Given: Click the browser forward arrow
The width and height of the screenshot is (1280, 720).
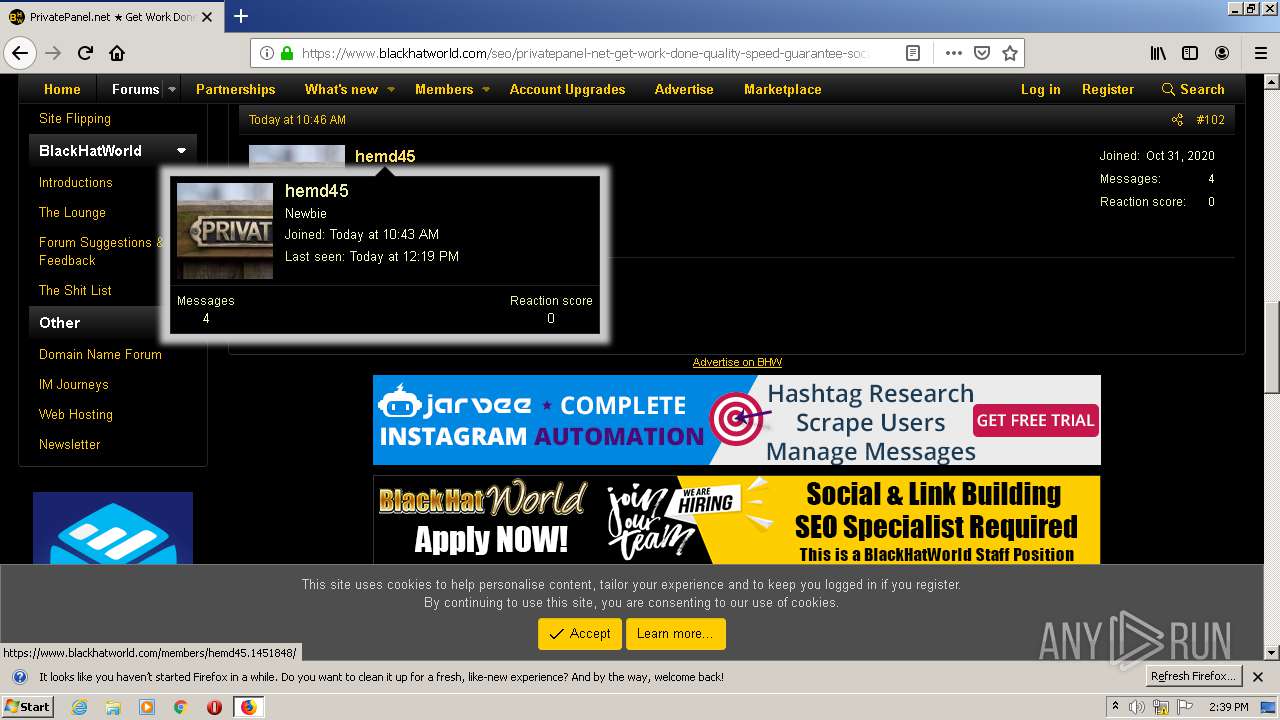Looking at the screenshot, I should tap(53, 53).
